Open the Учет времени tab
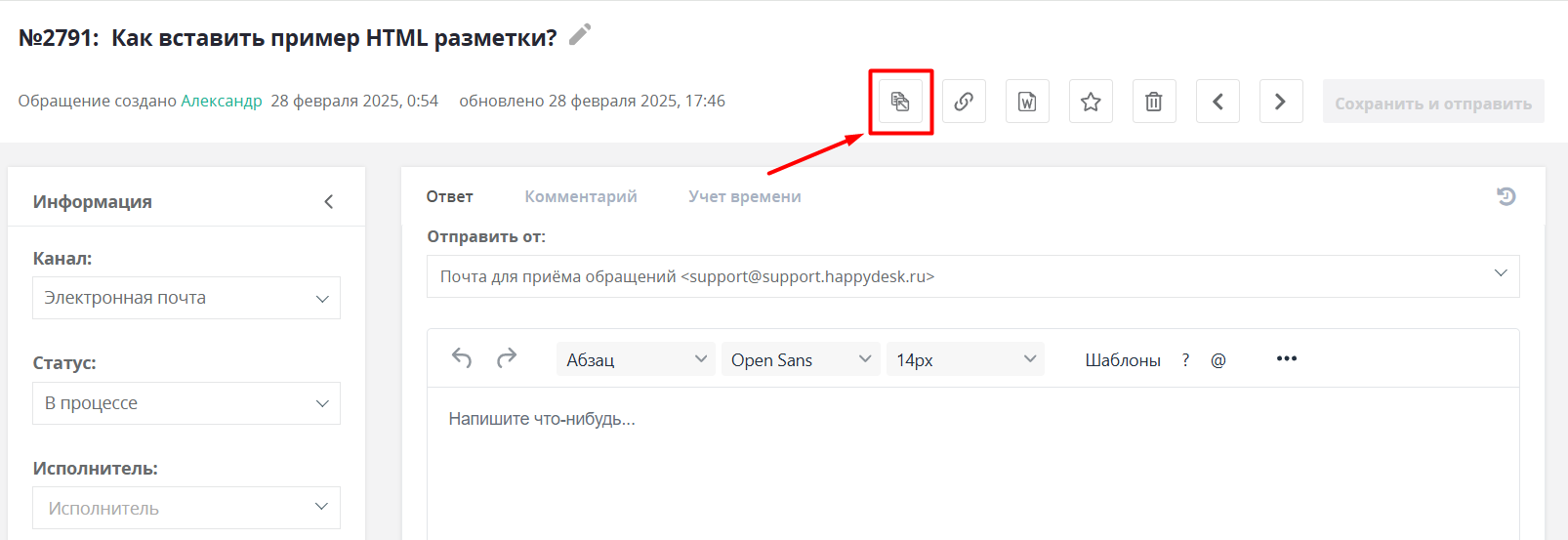The width and height of the screenshot is (1568, 540). tap(745, 196)
